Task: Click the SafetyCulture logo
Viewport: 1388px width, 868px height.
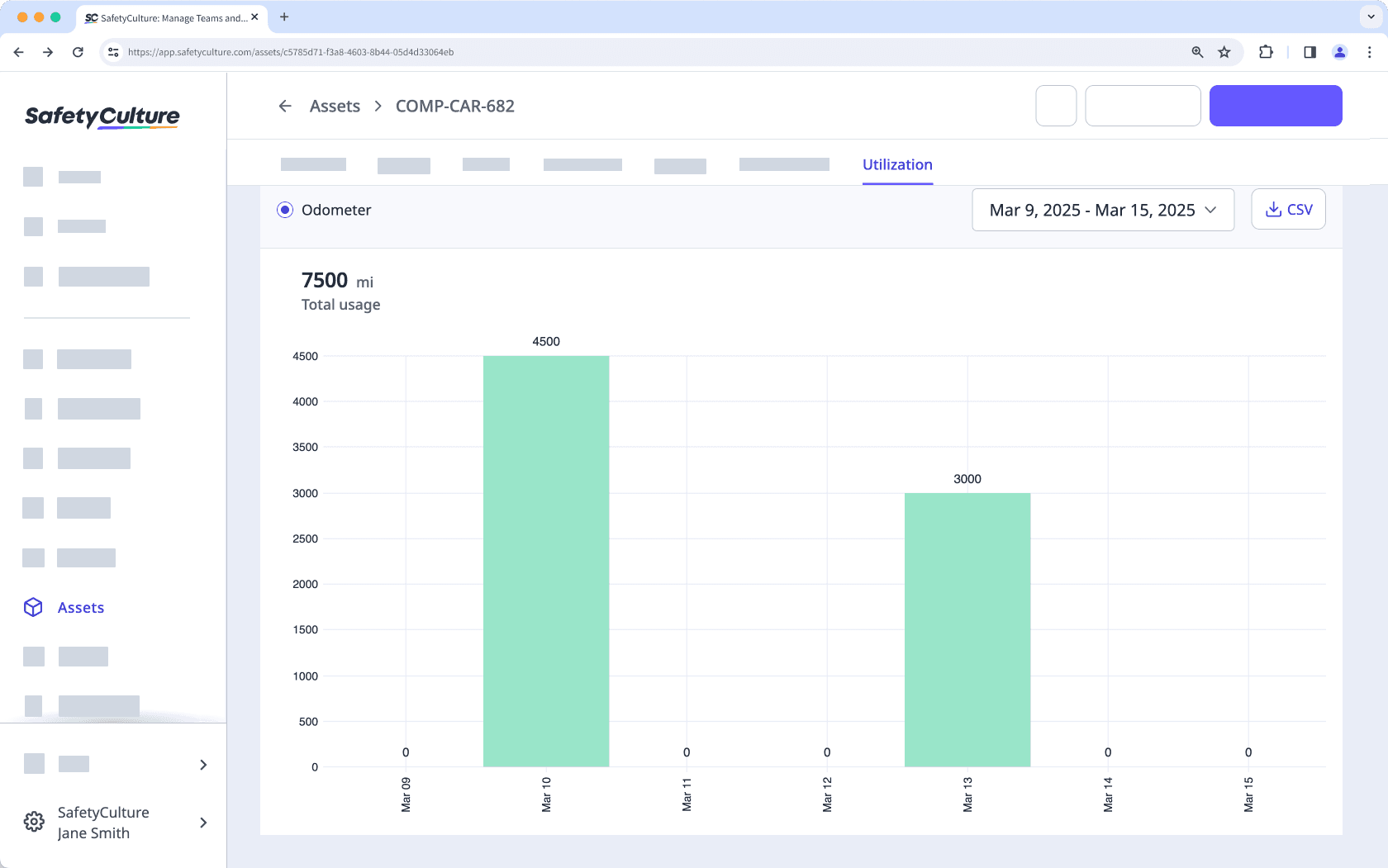Action: (x=101, y=116)
